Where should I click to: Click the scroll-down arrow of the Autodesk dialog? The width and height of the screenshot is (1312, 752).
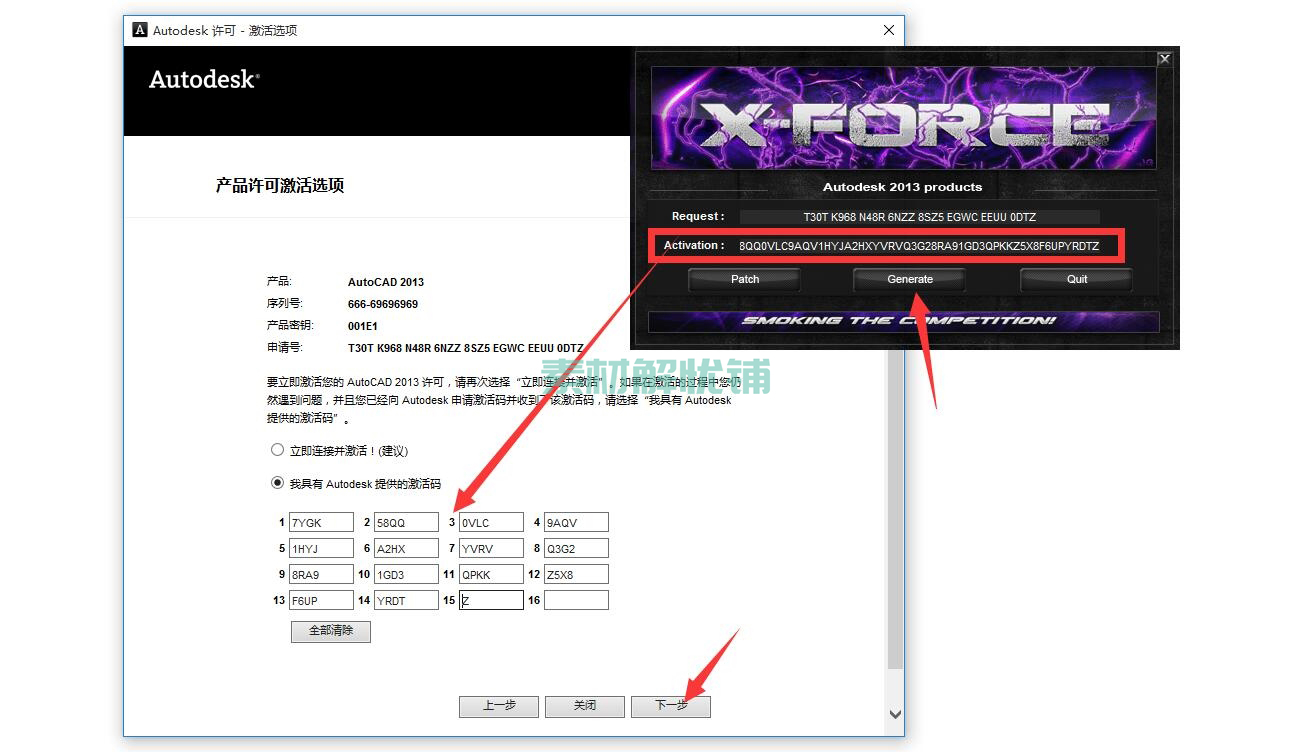[x=895, y=714]
